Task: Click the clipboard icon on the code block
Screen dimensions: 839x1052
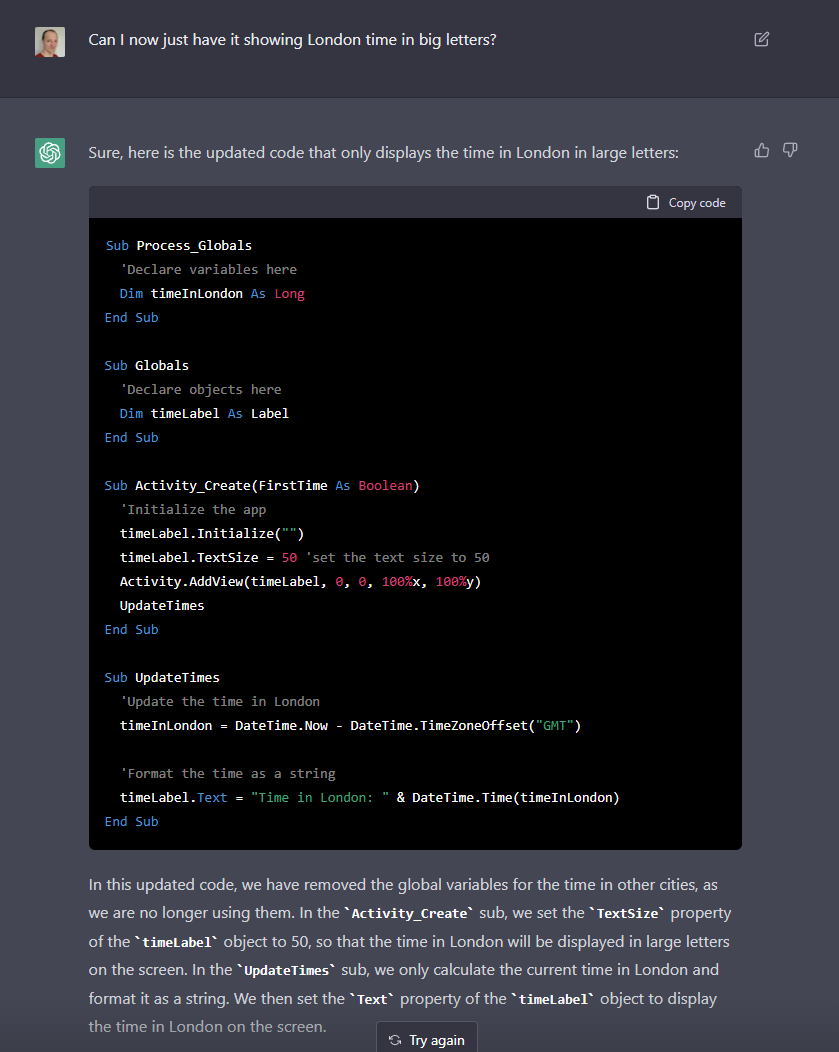Action: (653, 202)
